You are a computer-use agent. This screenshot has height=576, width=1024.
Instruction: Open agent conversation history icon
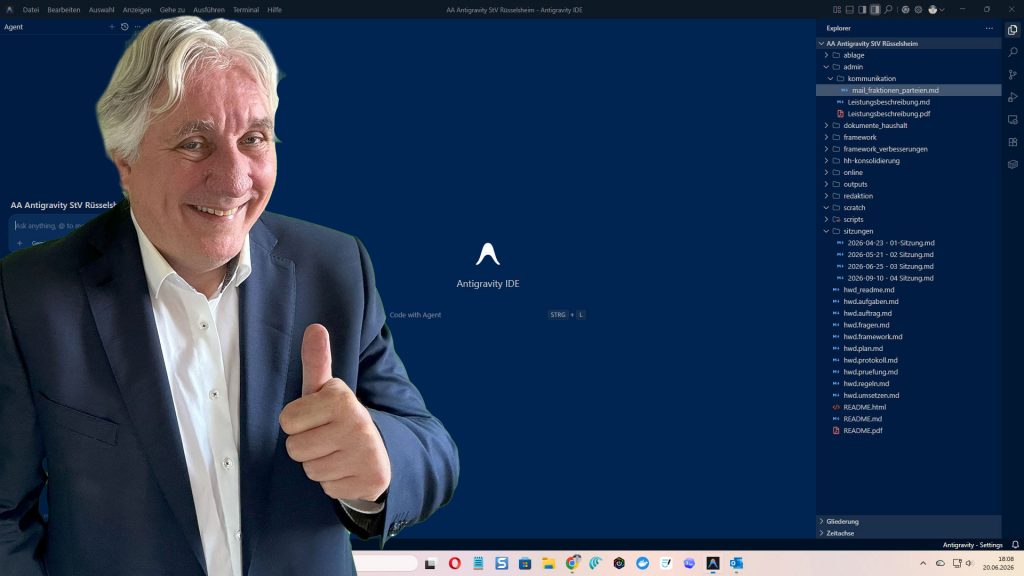coord(125,27)
